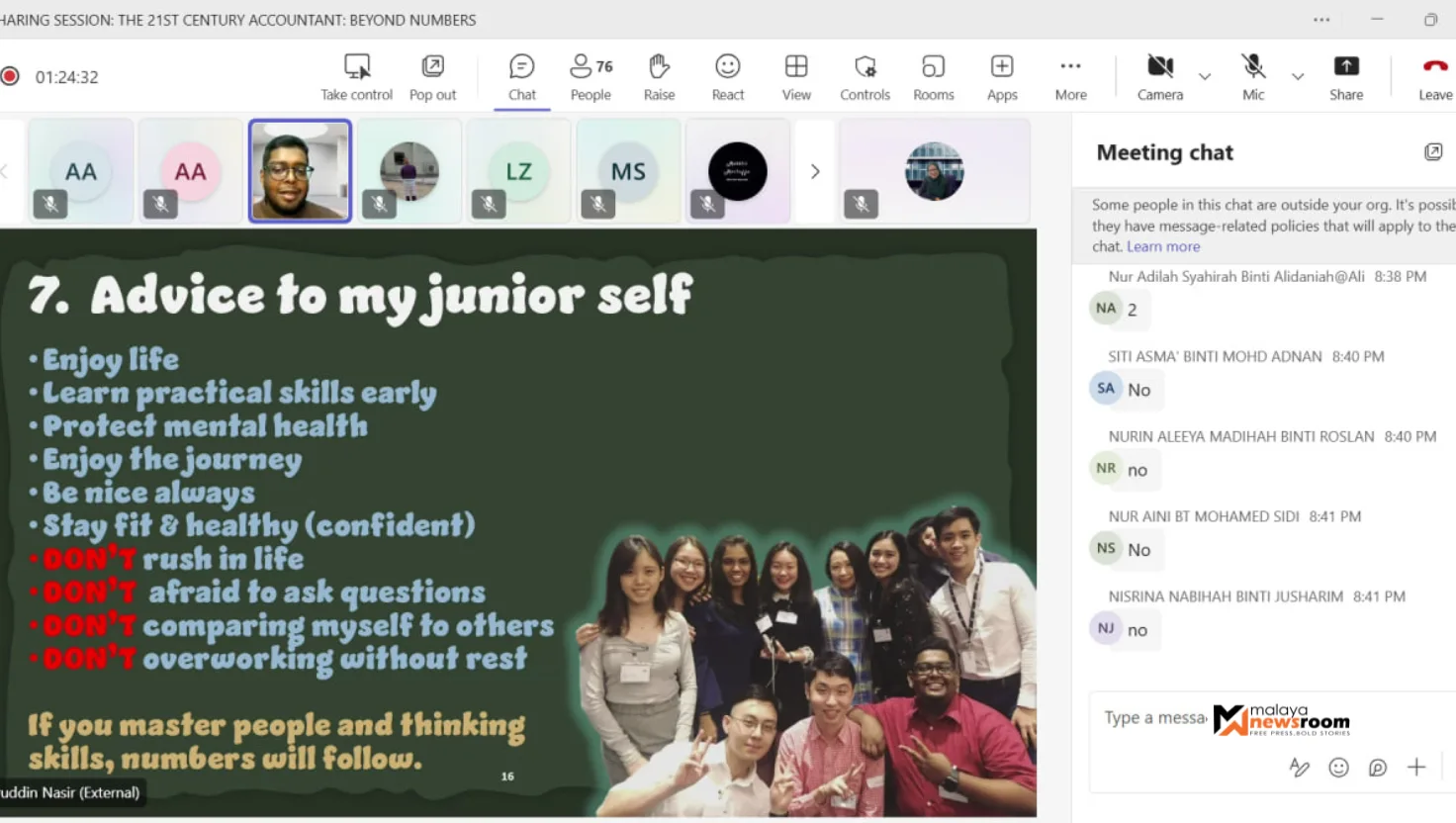The width and height of the screenshot is (1456, 823).
Task: Unmute the Mic
Action: click(1253, 77)
